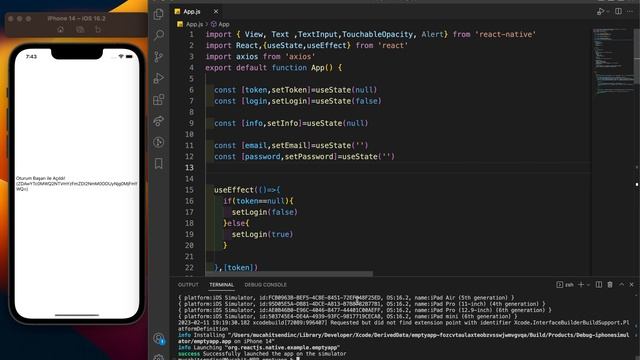Open the editor More Actions ellipsis
Image resolution: width=640 pixels, height=360 pixels.
631,11
